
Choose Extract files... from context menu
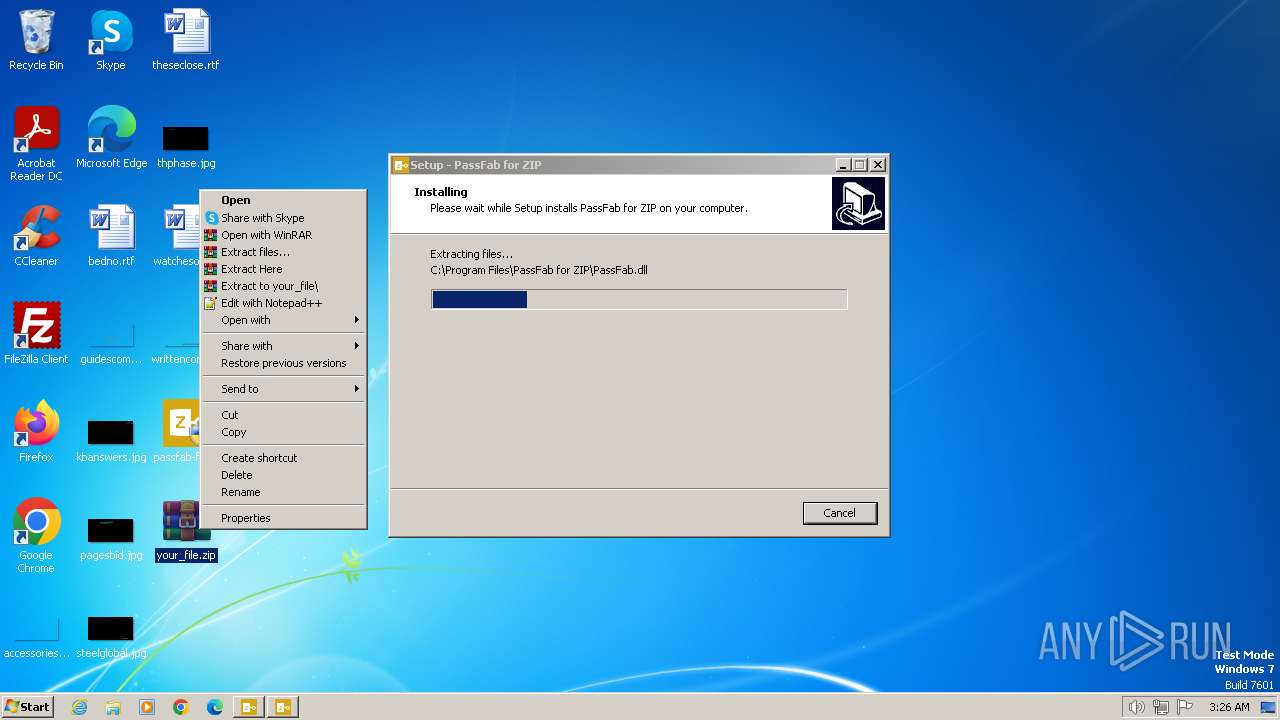point(284,252)
